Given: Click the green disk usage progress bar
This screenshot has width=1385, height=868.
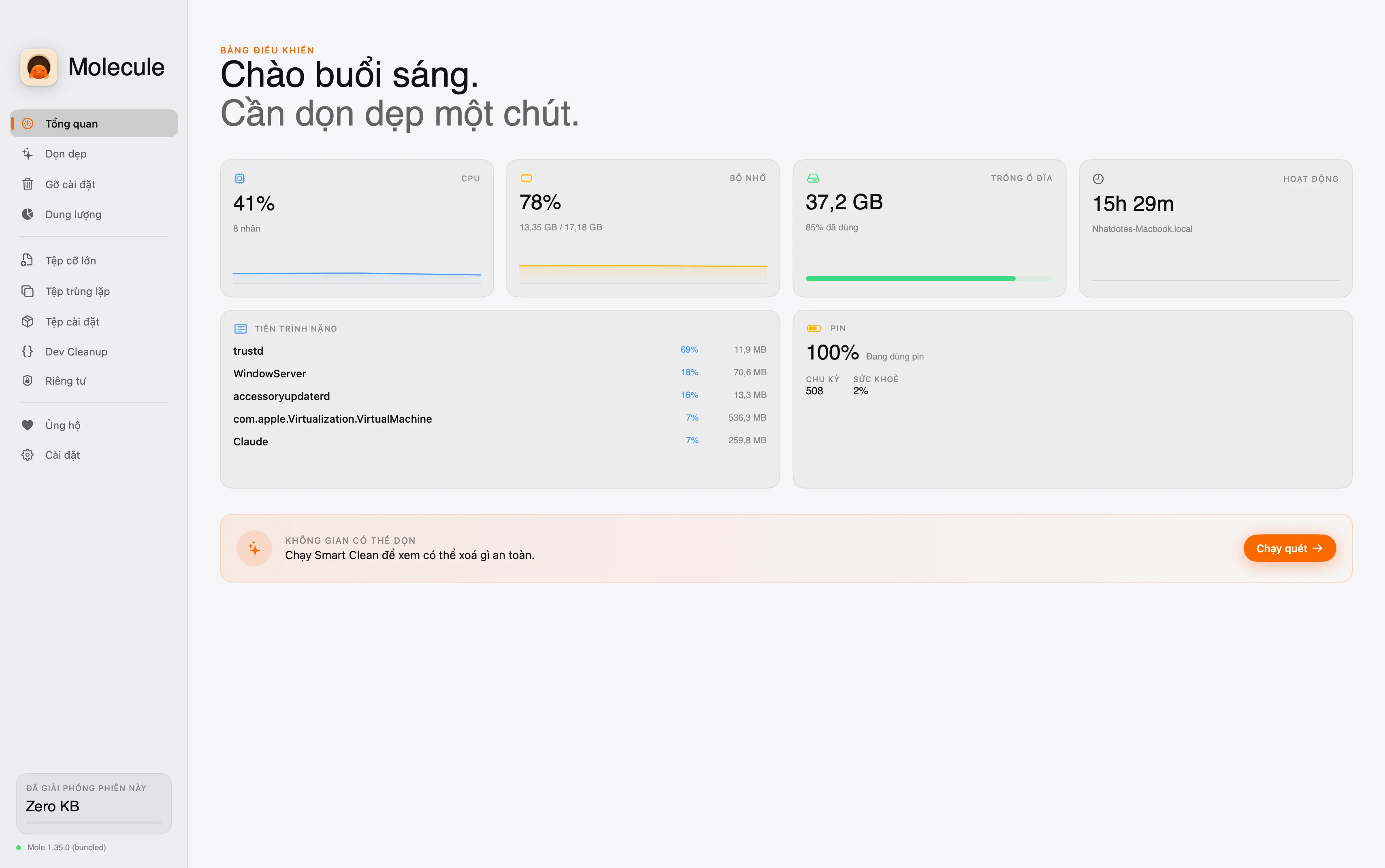Looking at the screenshot, I should pos(910,279).
